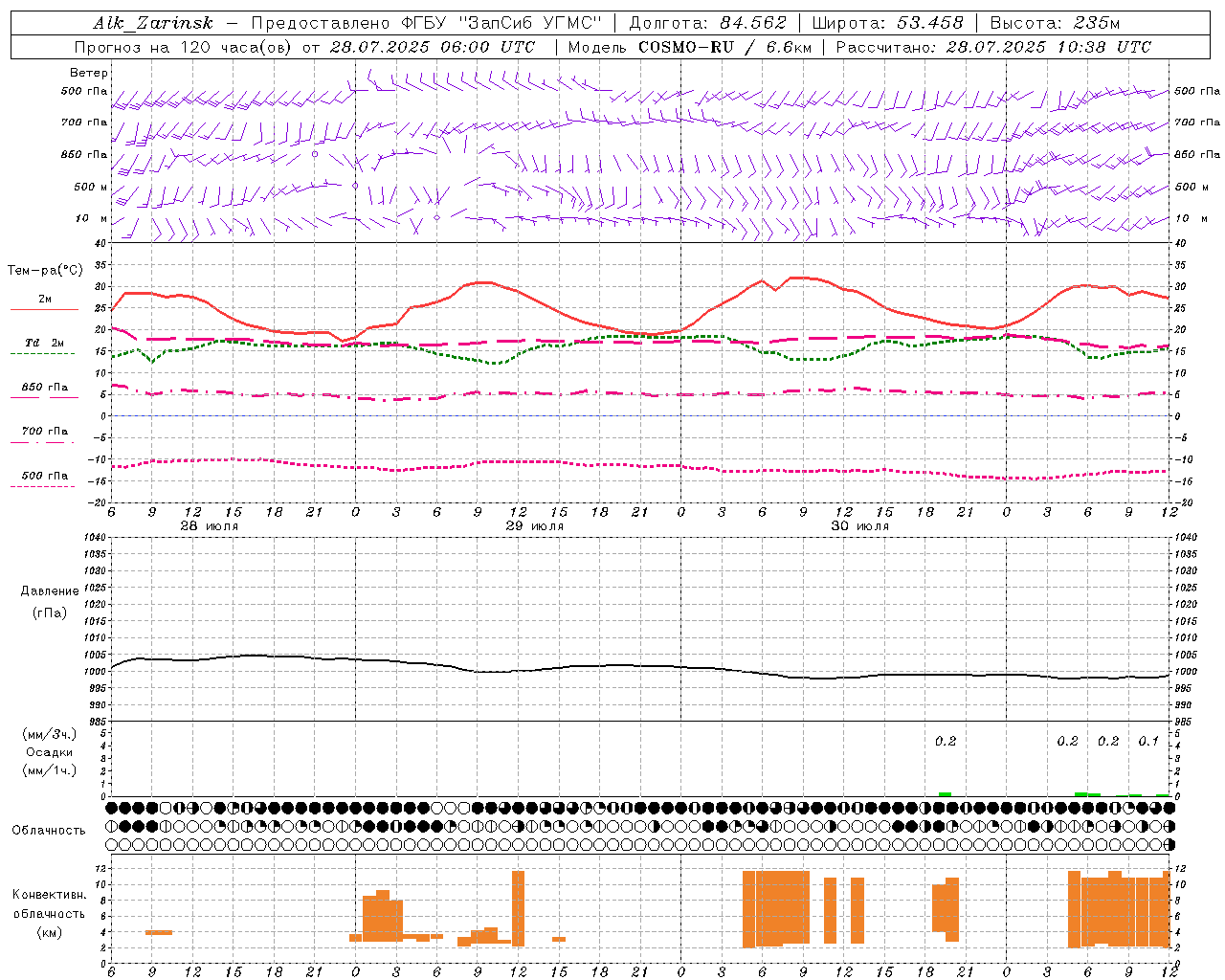
Task: Click the '2м' temperature legend label
Action: coord(45,299)
